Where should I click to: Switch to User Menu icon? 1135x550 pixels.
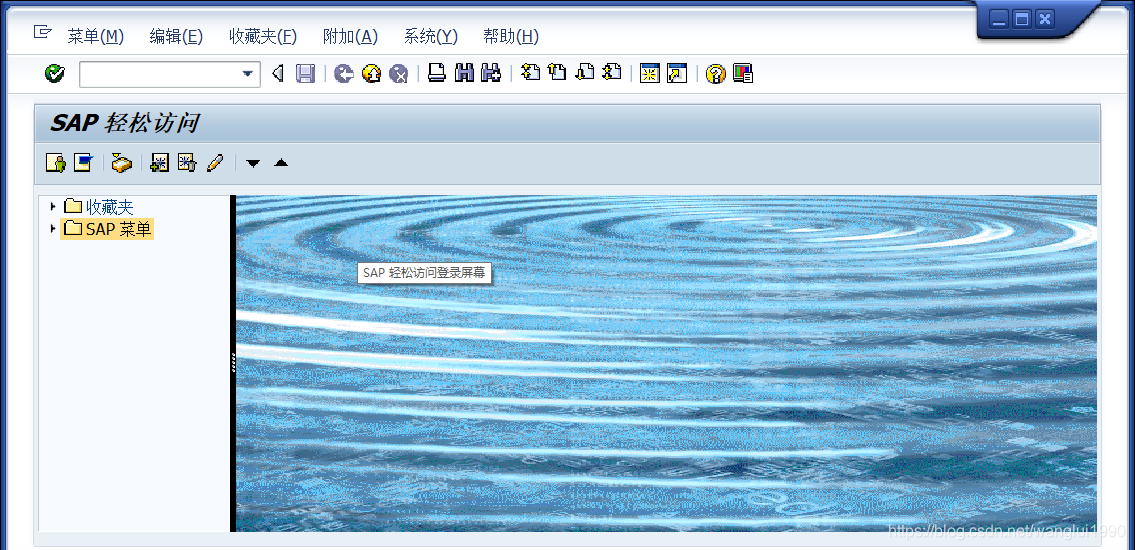click(x=56, y=163)
